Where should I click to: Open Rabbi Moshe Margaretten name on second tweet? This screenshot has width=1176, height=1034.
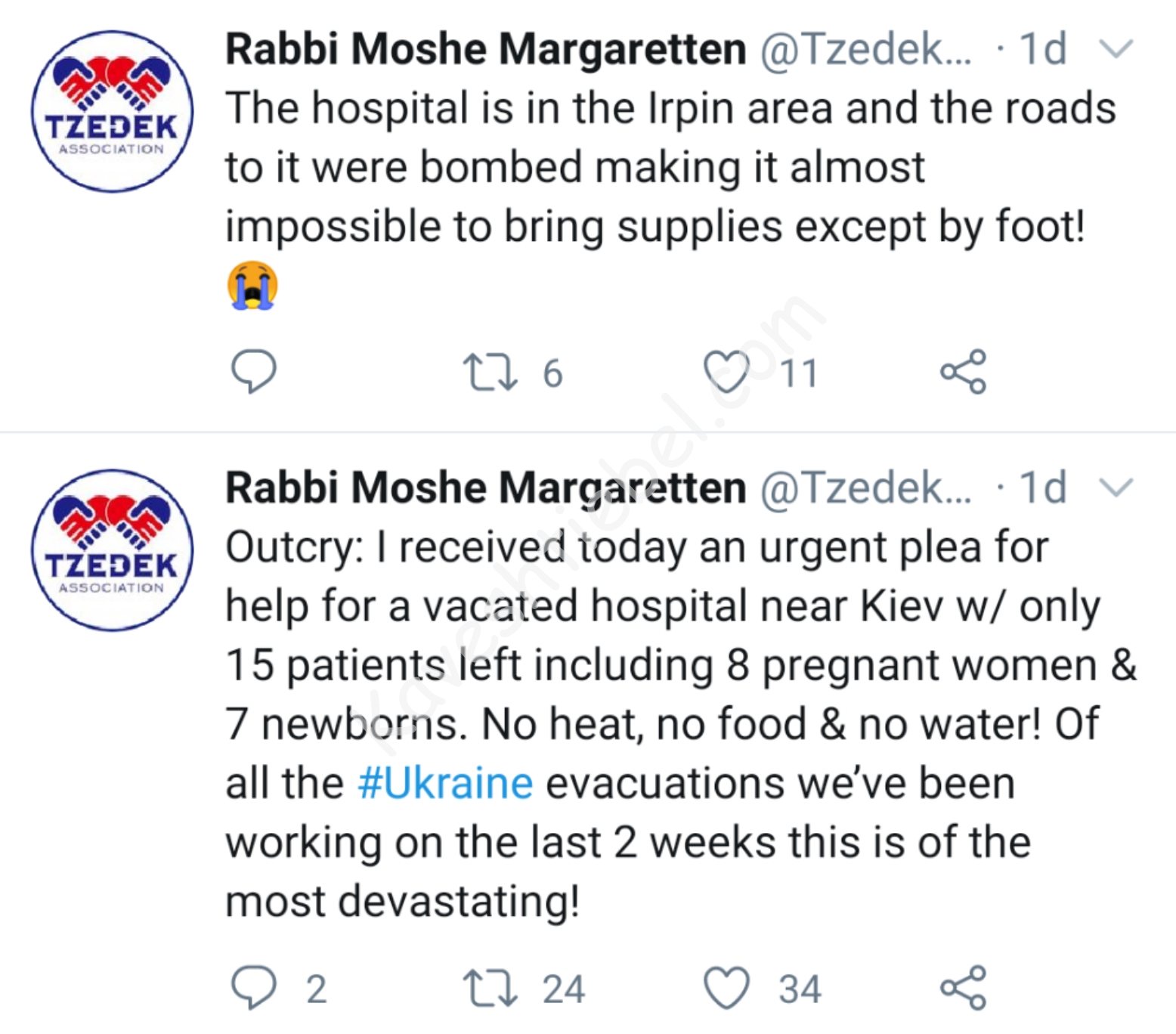[x=485, y=488]
